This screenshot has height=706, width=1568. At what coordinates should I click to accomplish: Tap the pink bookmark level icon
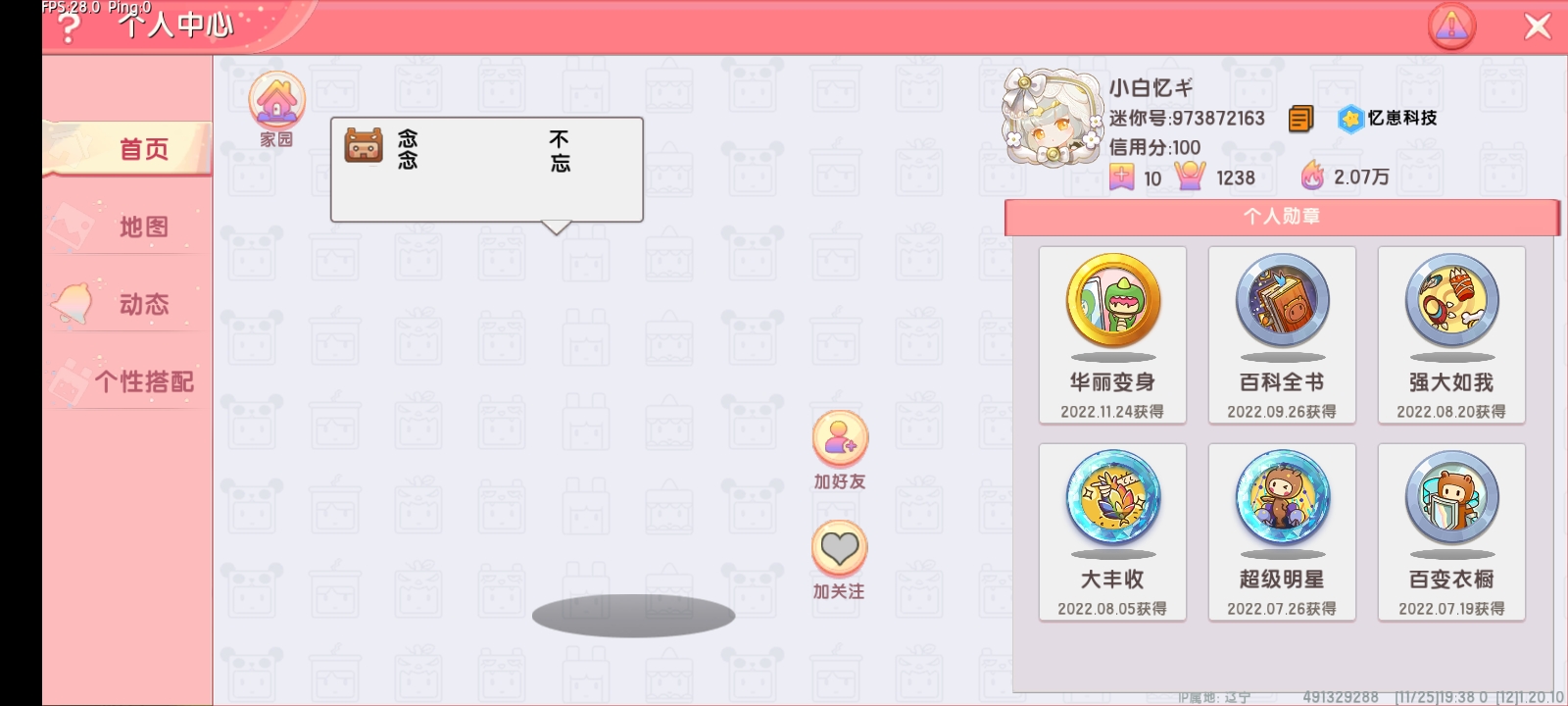[1122, 176]
